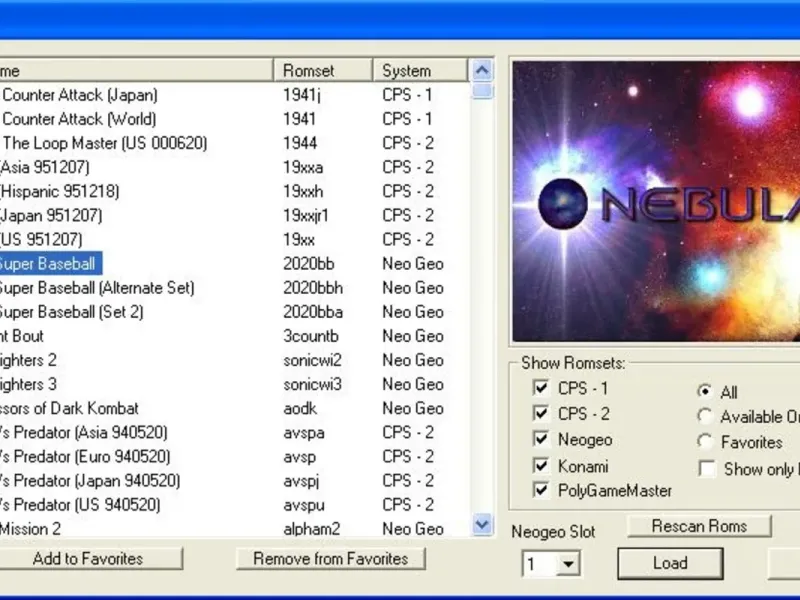Sort list by Romset column header
Viewport: 800px width, 600px height.
tap(323, 70)
